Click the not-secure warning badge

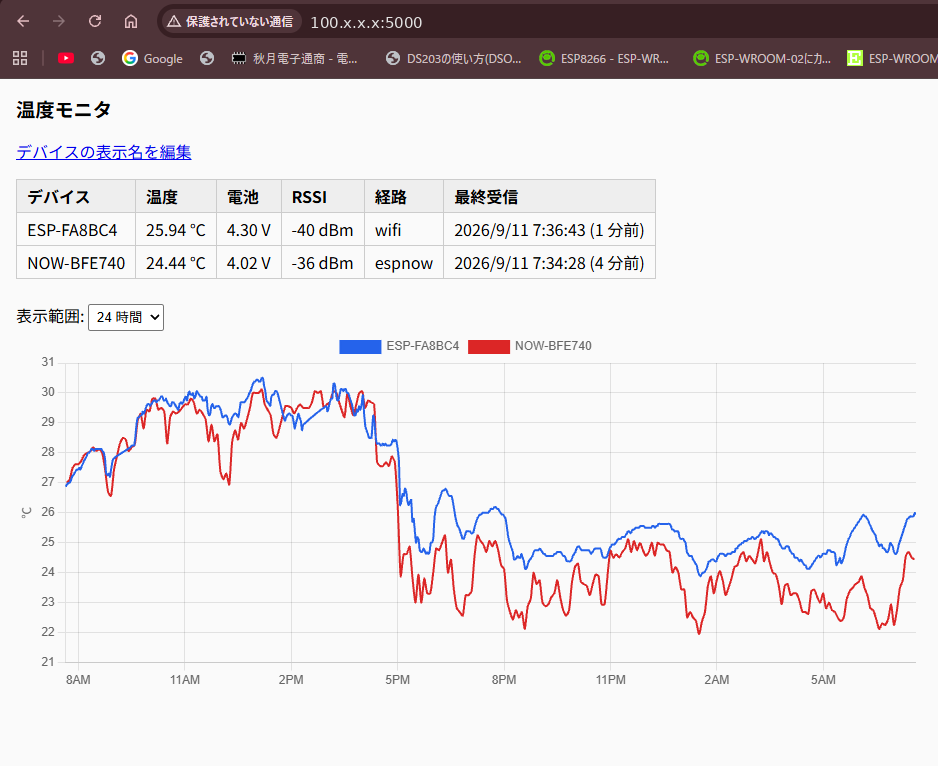point(230,22)
